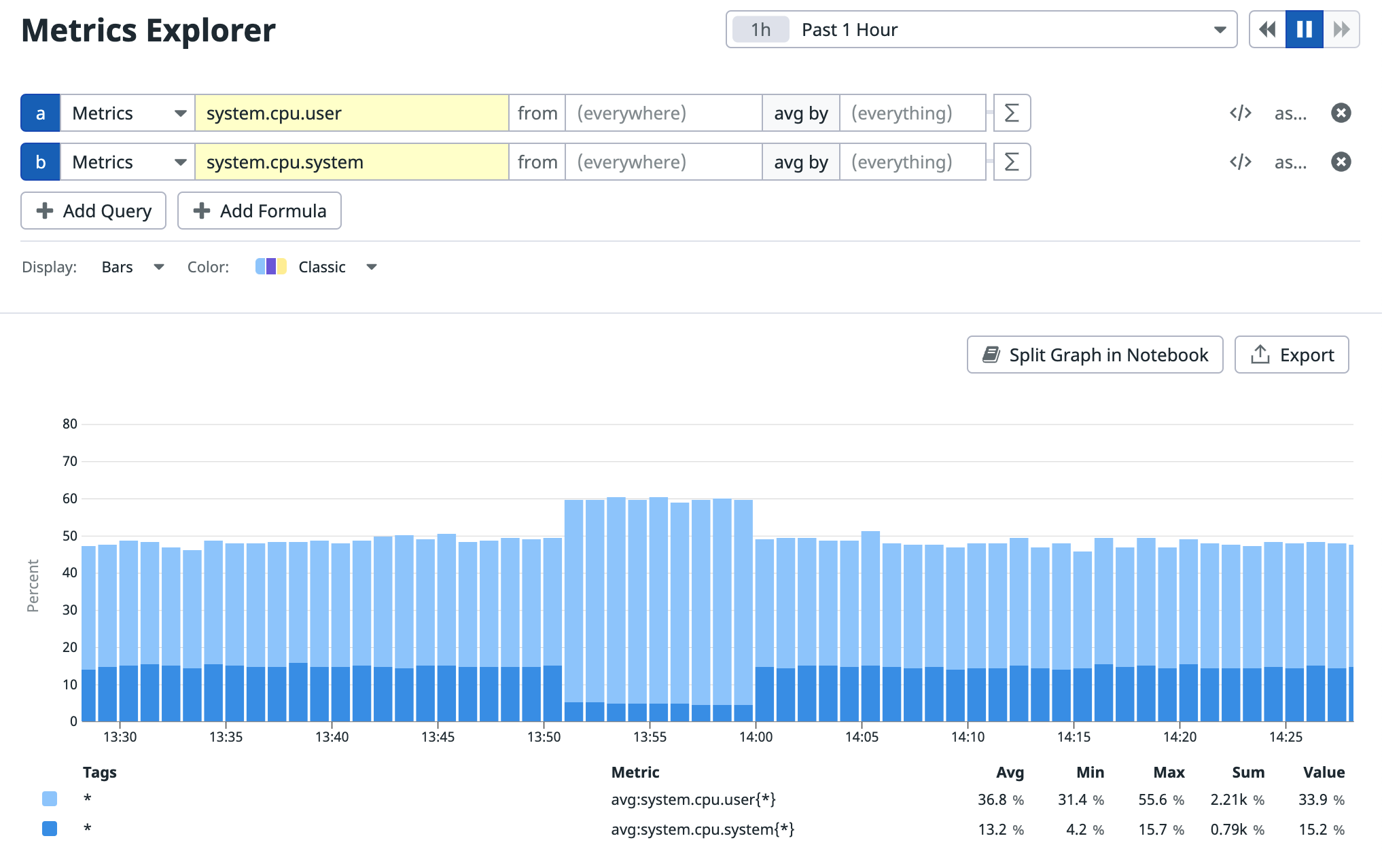The width and height of the screenshot is (1382, 868).
Task: Click the system.cpu.system metric input field
Action: (351, 162)
